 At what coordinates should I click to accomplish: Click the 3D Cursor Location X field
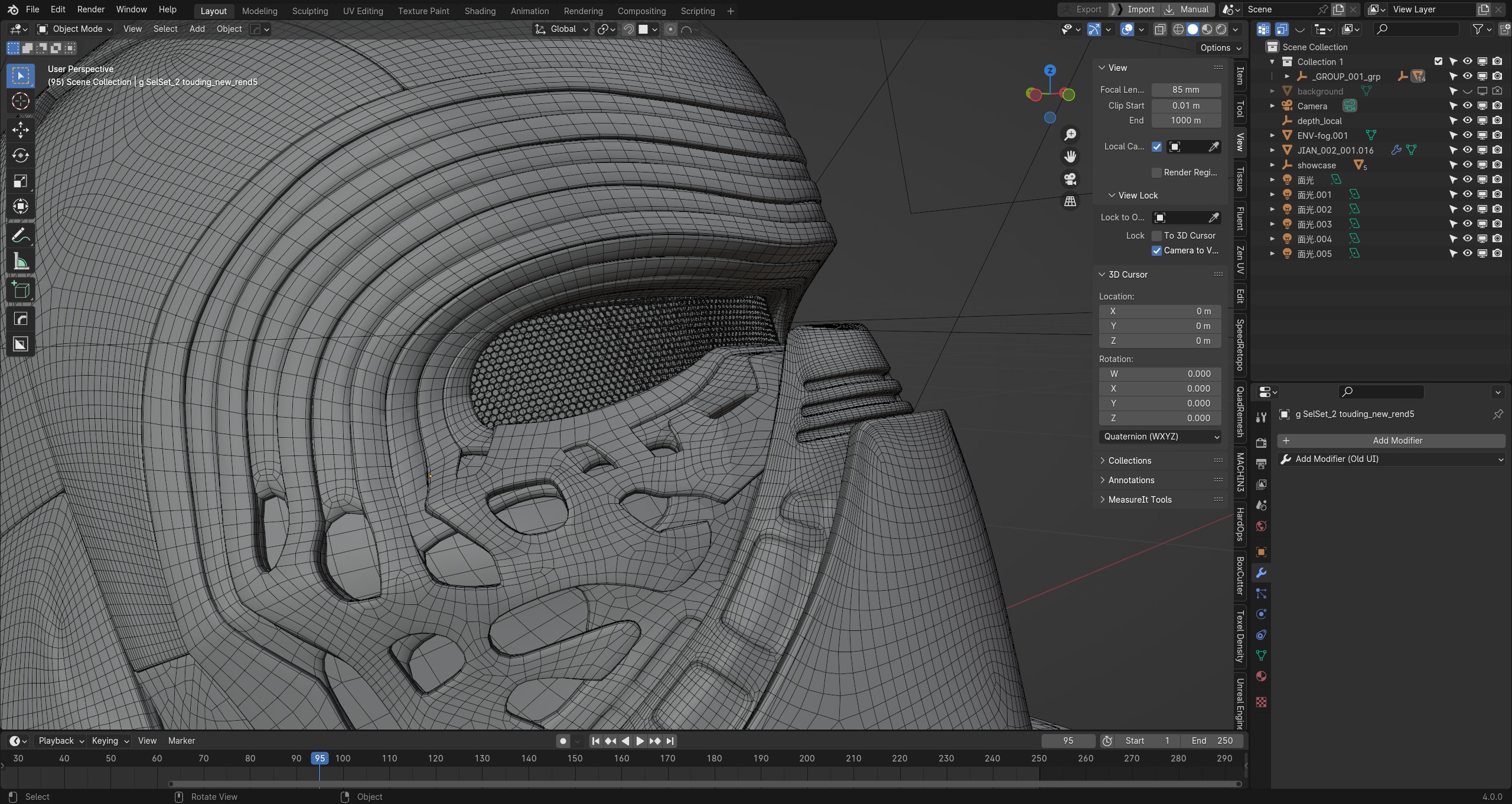1160,311
